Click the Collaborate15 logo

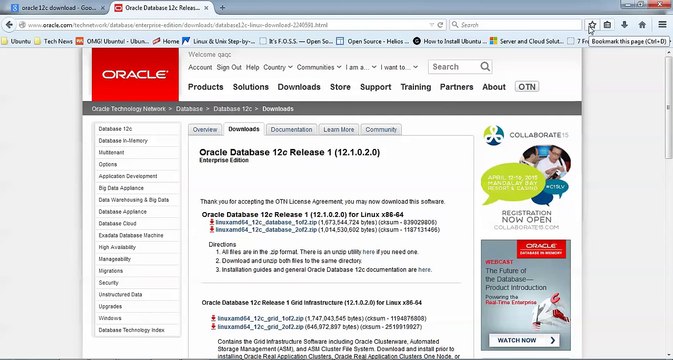coord(526,135)
